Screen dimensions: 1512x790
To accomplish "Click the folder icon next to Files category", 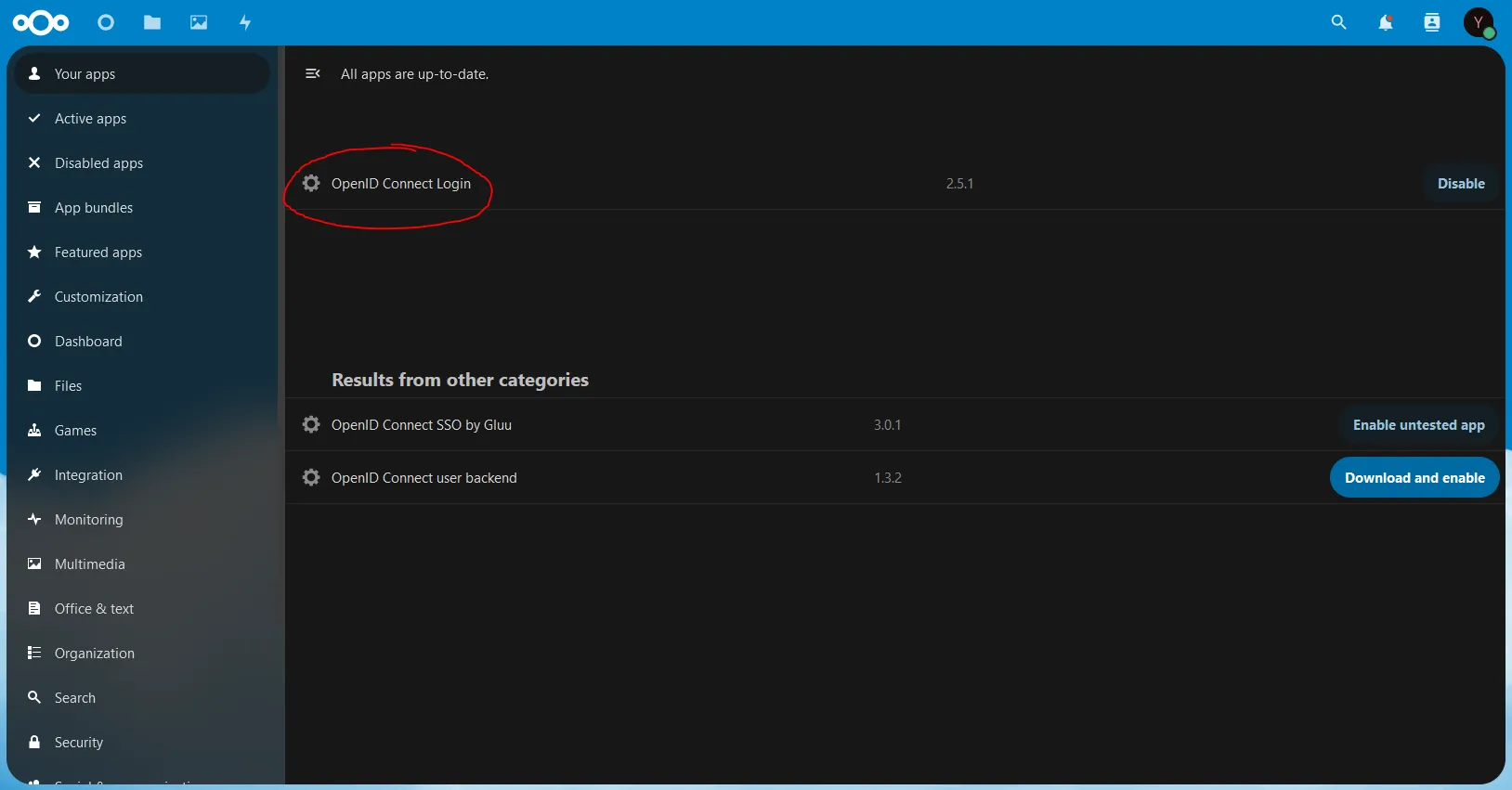I will pyautogui.click(x=34, y=385).
